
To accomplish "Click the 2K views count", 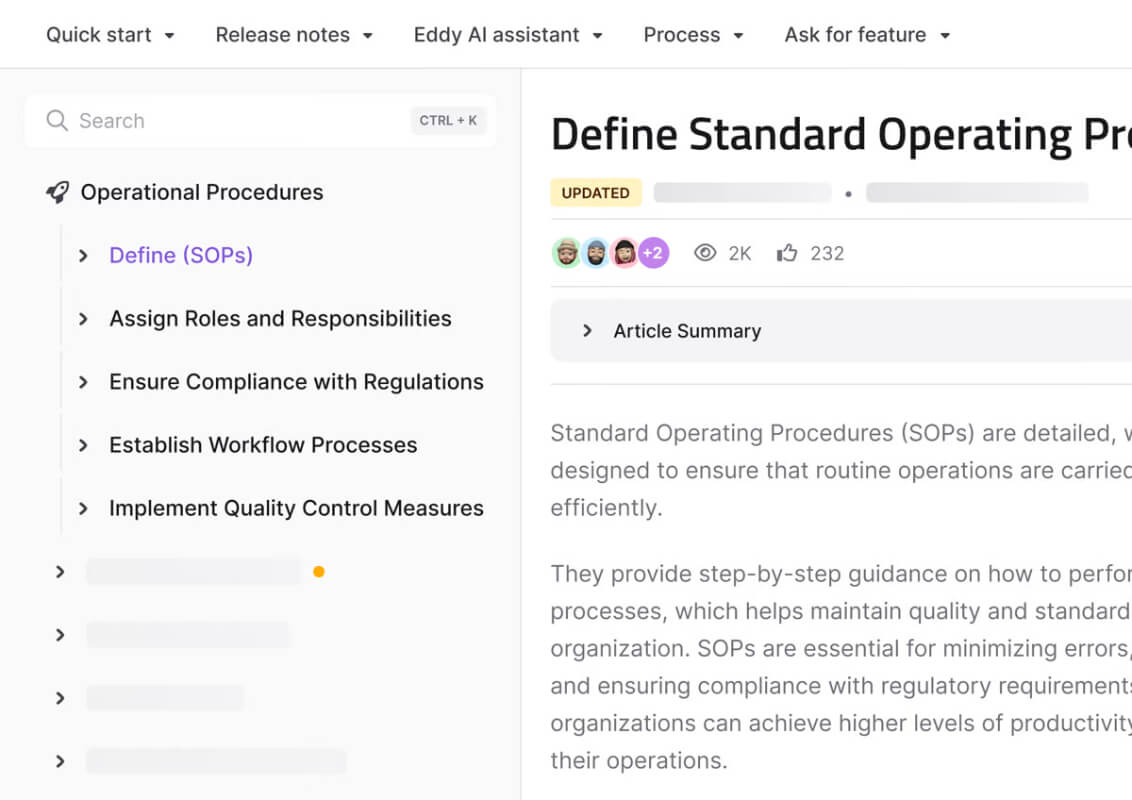I will coord(740,253).
